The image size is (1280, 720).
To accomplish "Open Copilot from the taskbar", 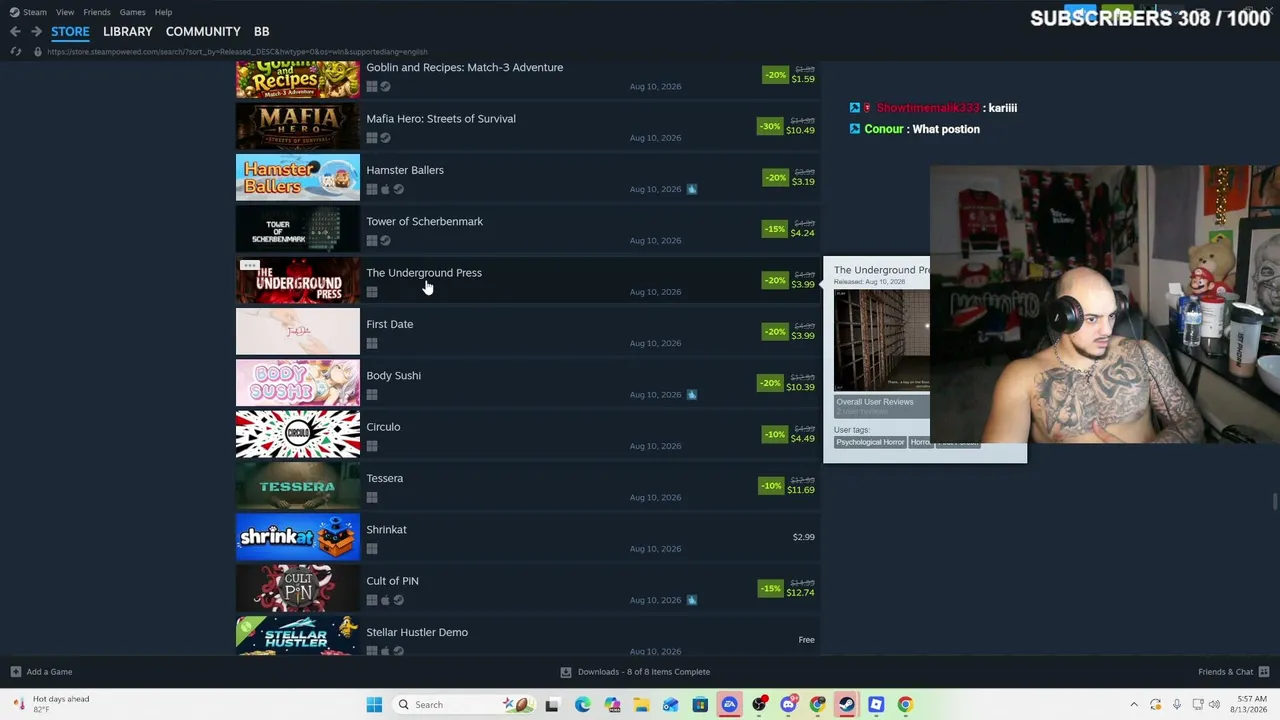I will click(x=612, y=705).
